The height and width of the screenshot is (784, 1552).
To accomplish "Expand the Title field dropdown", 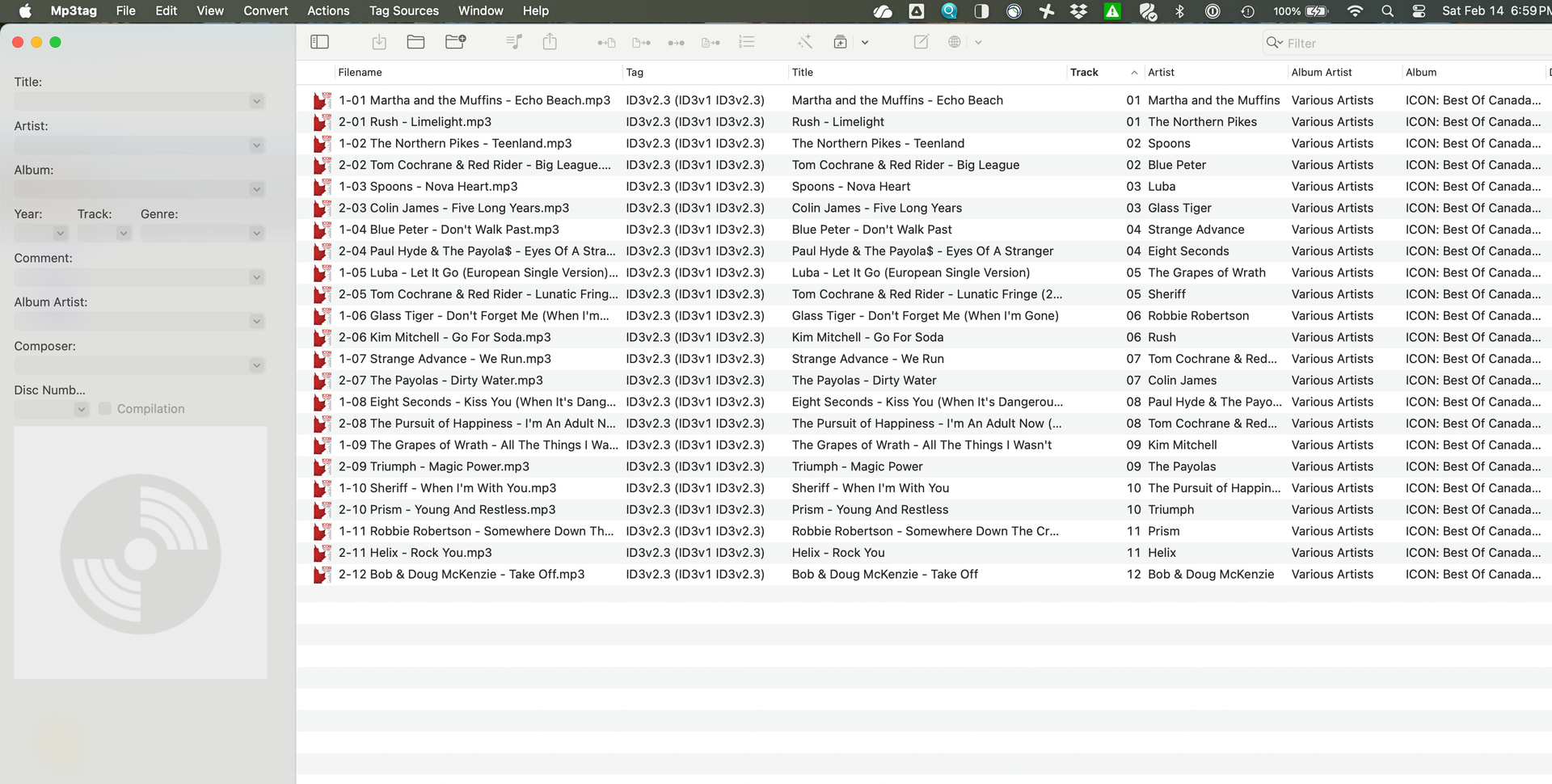I will tap(256, 101).
